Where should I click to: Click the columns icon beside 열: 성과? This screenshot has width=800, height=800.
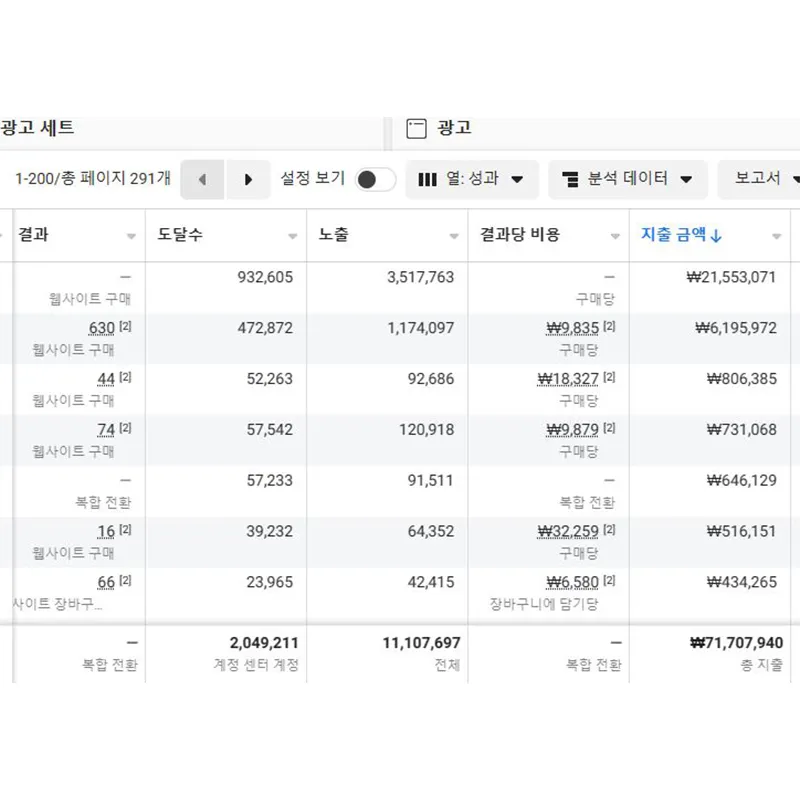(x=428, y=180)
